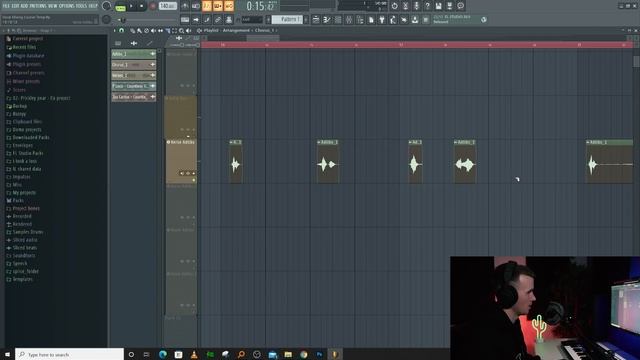Open the Piano roll from toolbar
640x360 pixels.
click(327, 20)
